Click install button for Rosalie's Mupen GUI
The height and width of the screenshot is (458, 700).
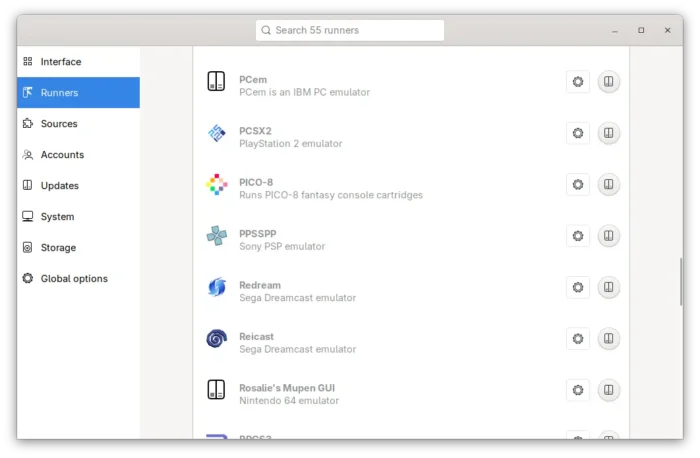coord(608,390)
